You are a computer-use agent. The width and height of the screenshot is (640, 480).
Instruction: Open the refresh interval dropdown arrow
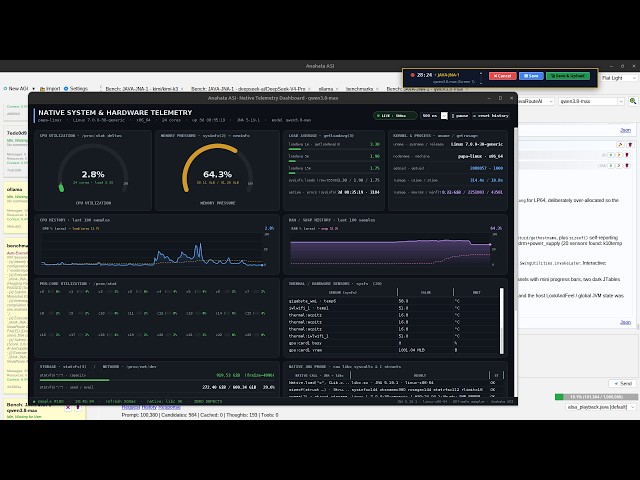[x=444, y=116]
